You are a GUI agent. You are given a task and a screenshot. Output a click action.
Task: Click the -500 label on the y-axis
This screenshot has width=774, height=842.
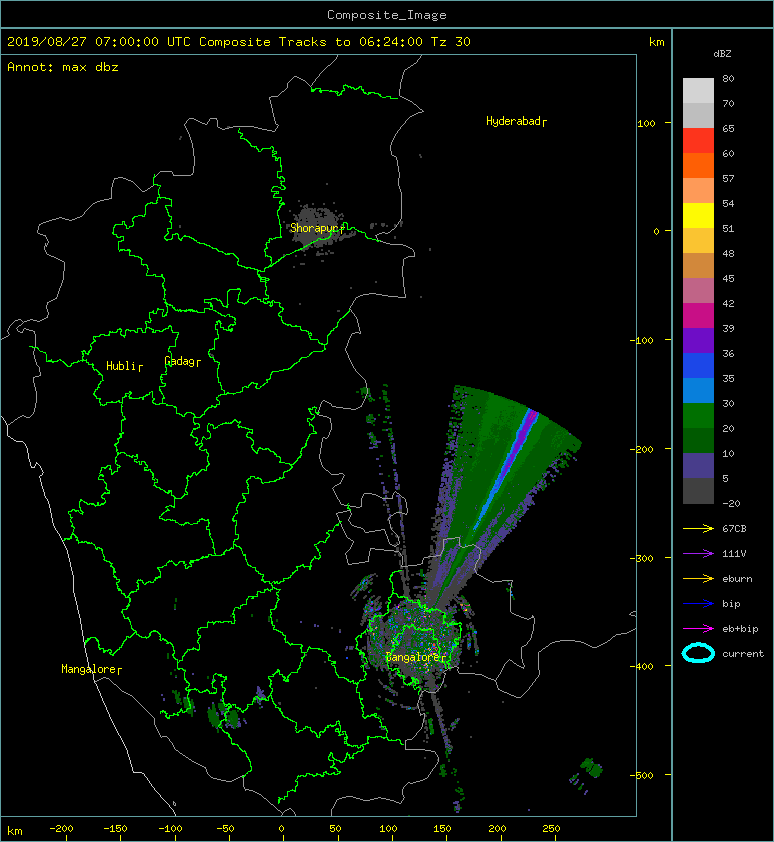point(642,775)
